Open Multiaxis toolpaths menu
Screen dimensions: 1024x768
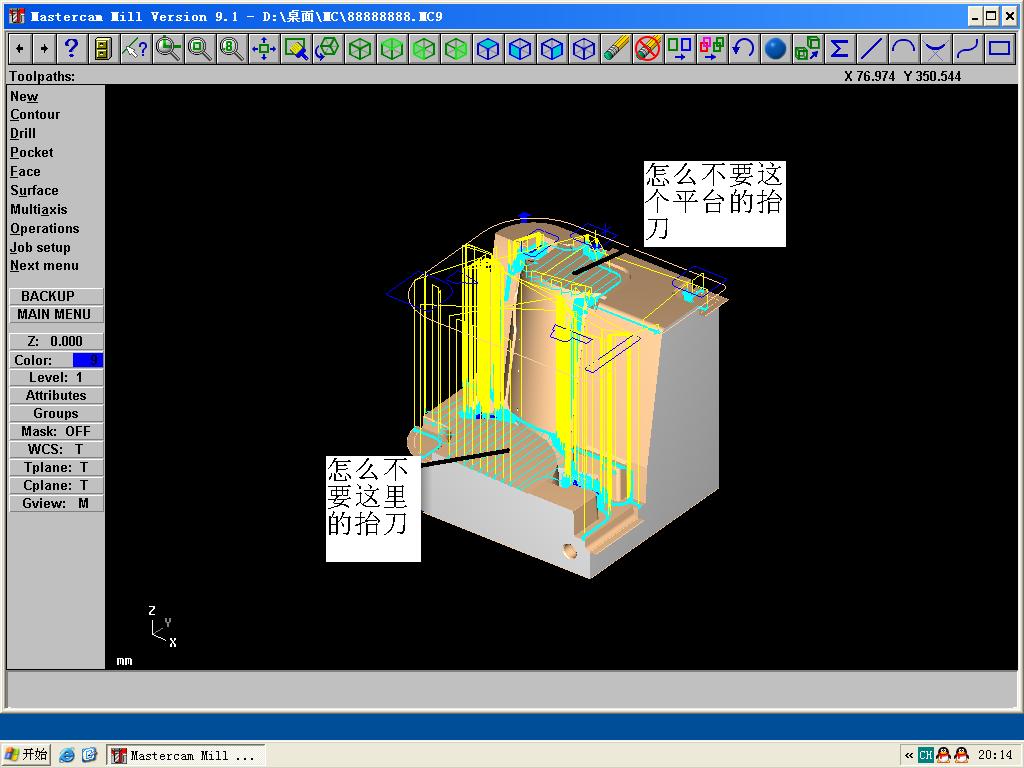(39, 209)
